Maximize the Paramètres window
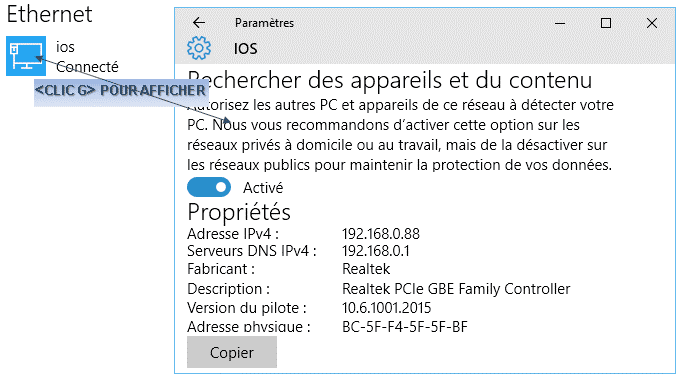680x378 pixels. click(x=606, y=23)
